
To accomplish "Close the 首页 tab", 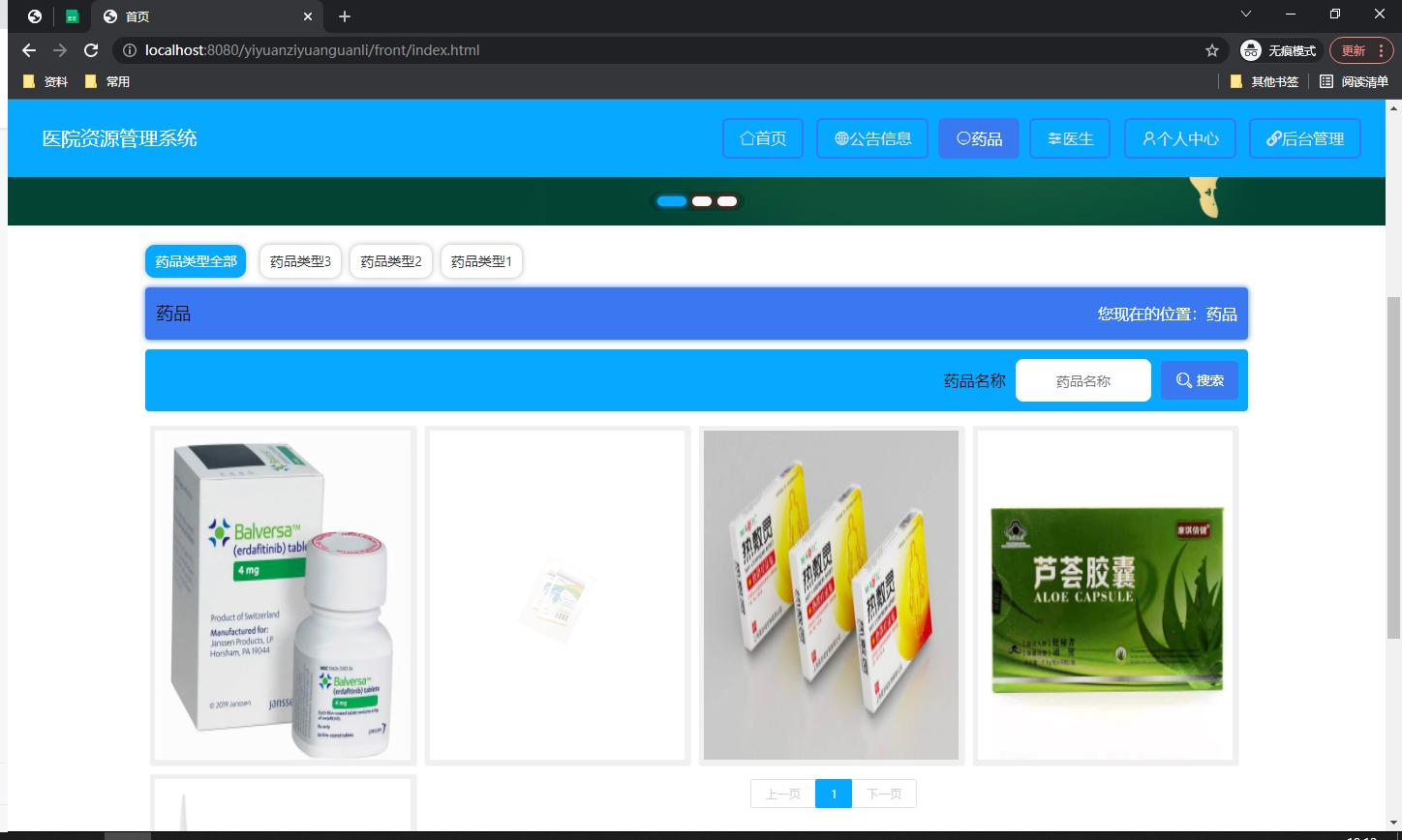I will (308, 16).
